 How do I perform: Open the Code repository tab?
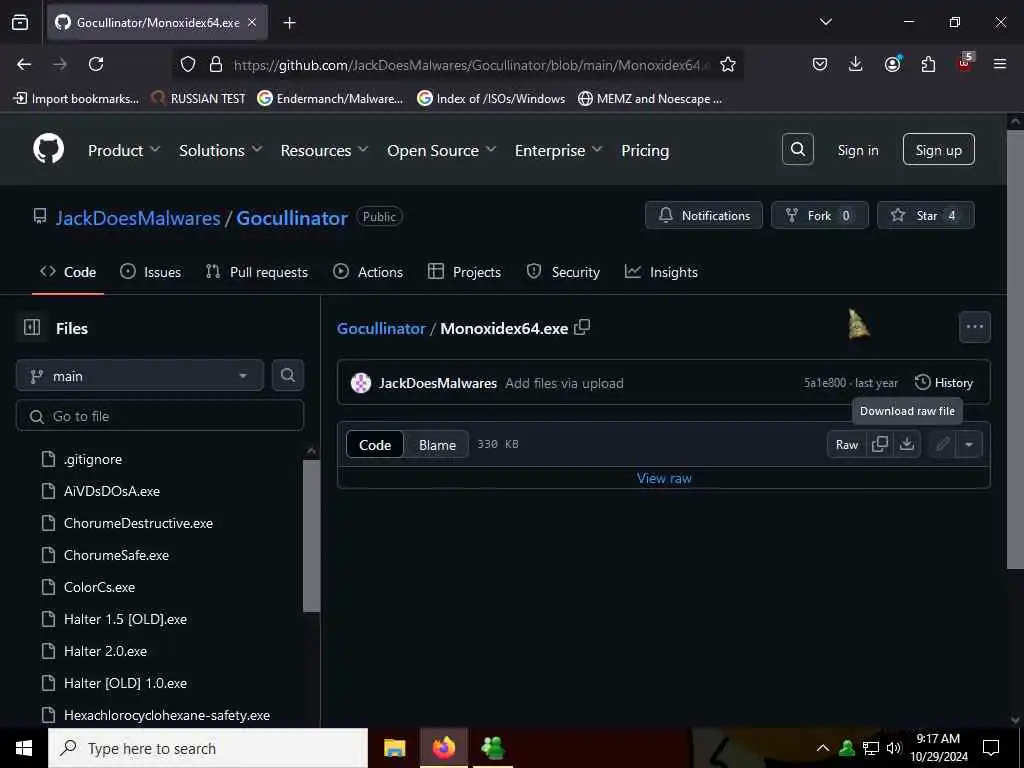click(68, 272)
